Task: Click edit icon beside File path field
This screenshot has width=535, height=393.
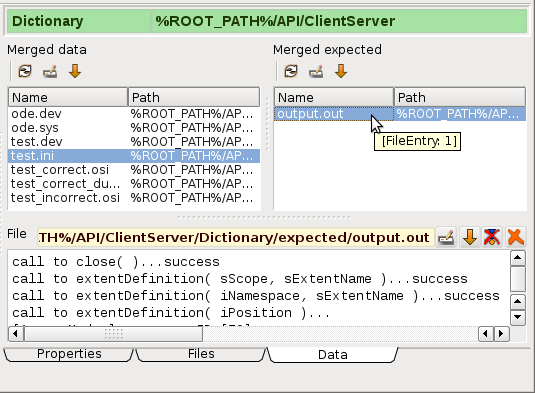Action: (446, 237)
